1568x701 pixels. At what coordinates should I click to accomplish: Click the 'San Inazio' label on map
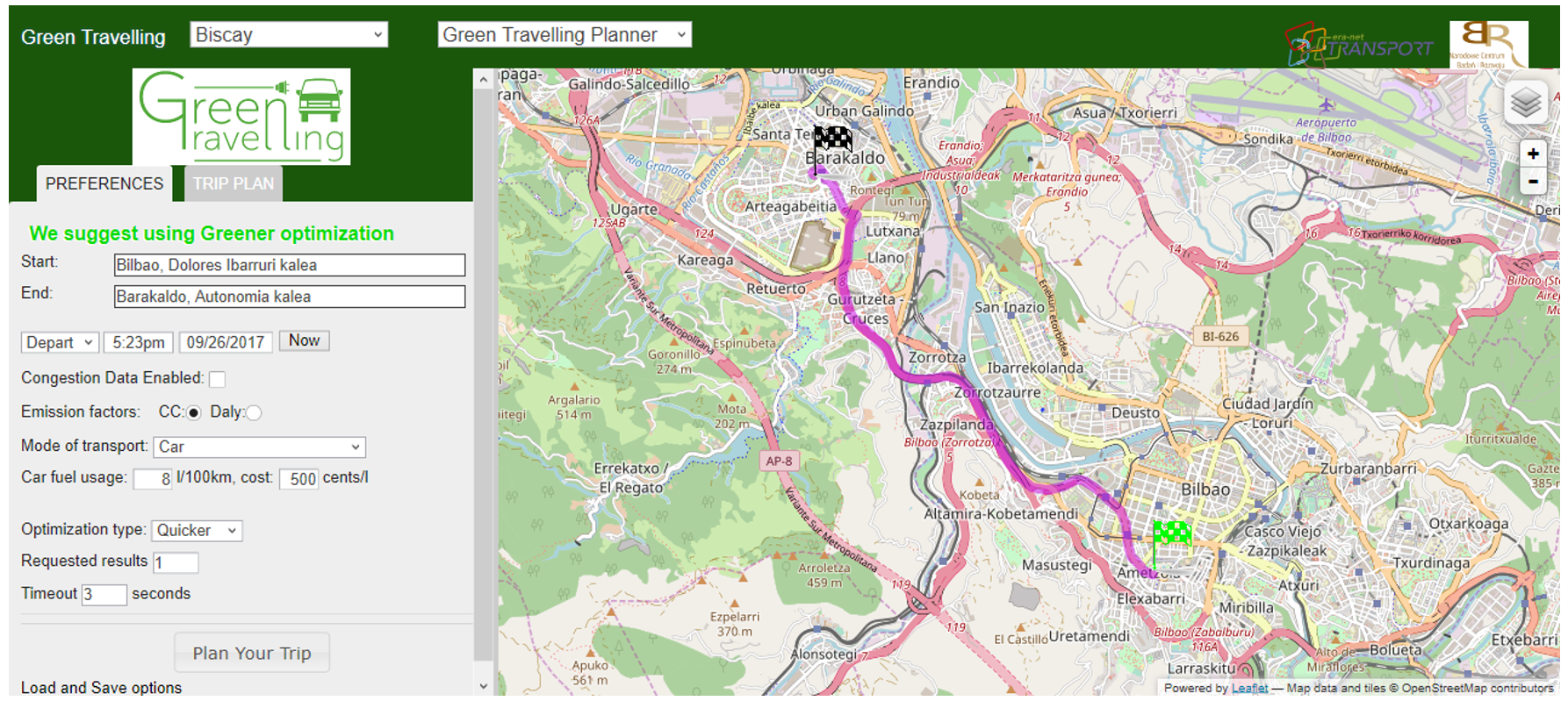coord(1010,307)
